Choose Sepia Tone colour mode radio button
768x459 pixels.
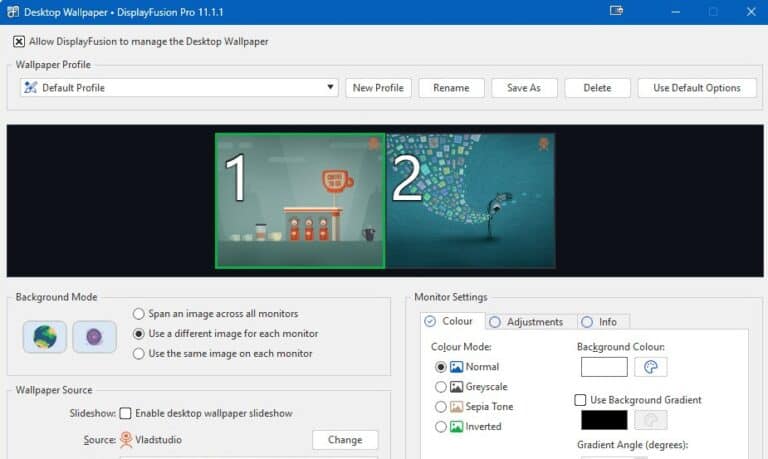pyautogui.click(x=441, y=407)
